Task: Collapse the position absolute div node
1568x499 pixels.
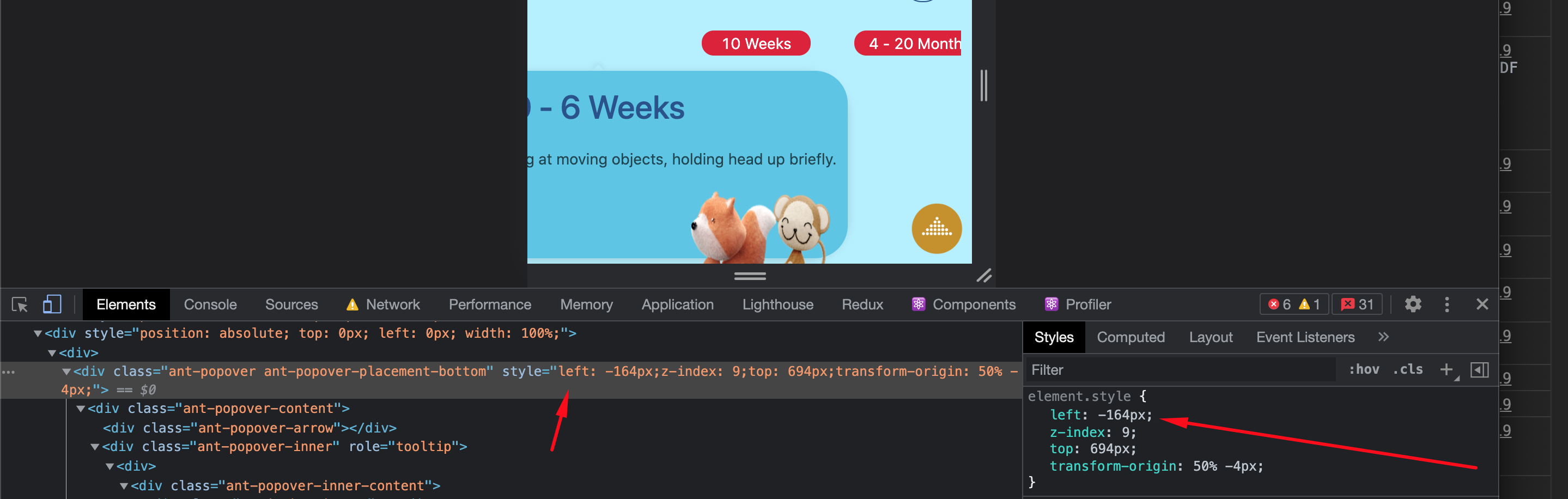Action: tap(38, 333)
